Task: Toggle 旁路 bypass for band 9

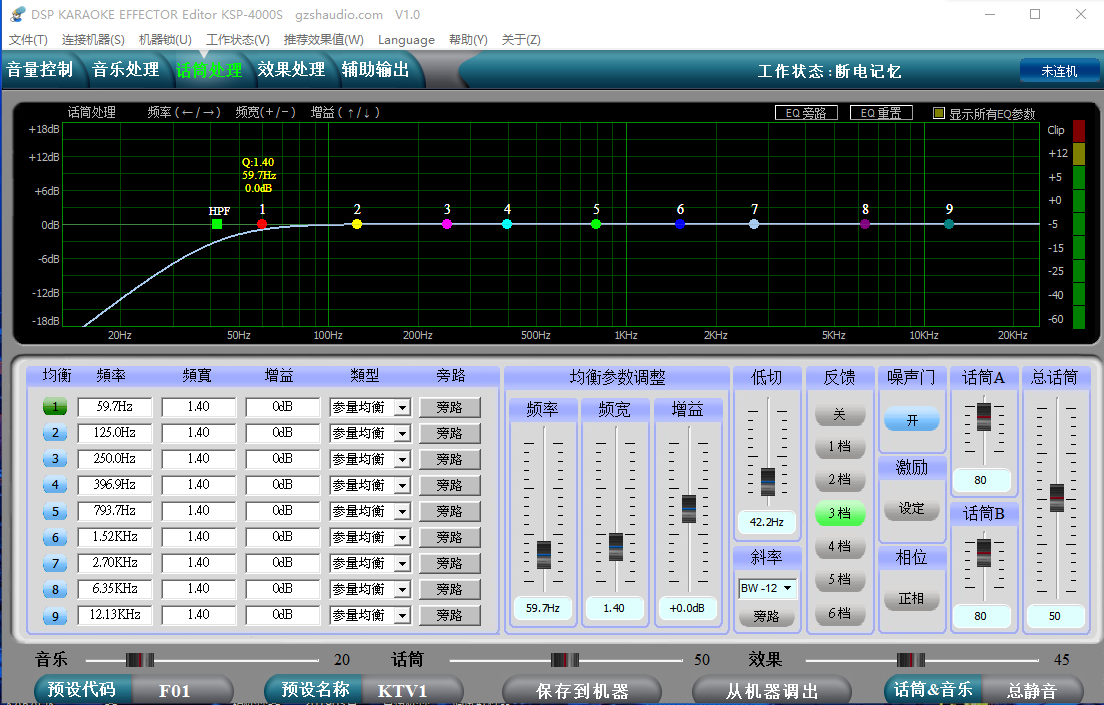Action: click(450, 616)
